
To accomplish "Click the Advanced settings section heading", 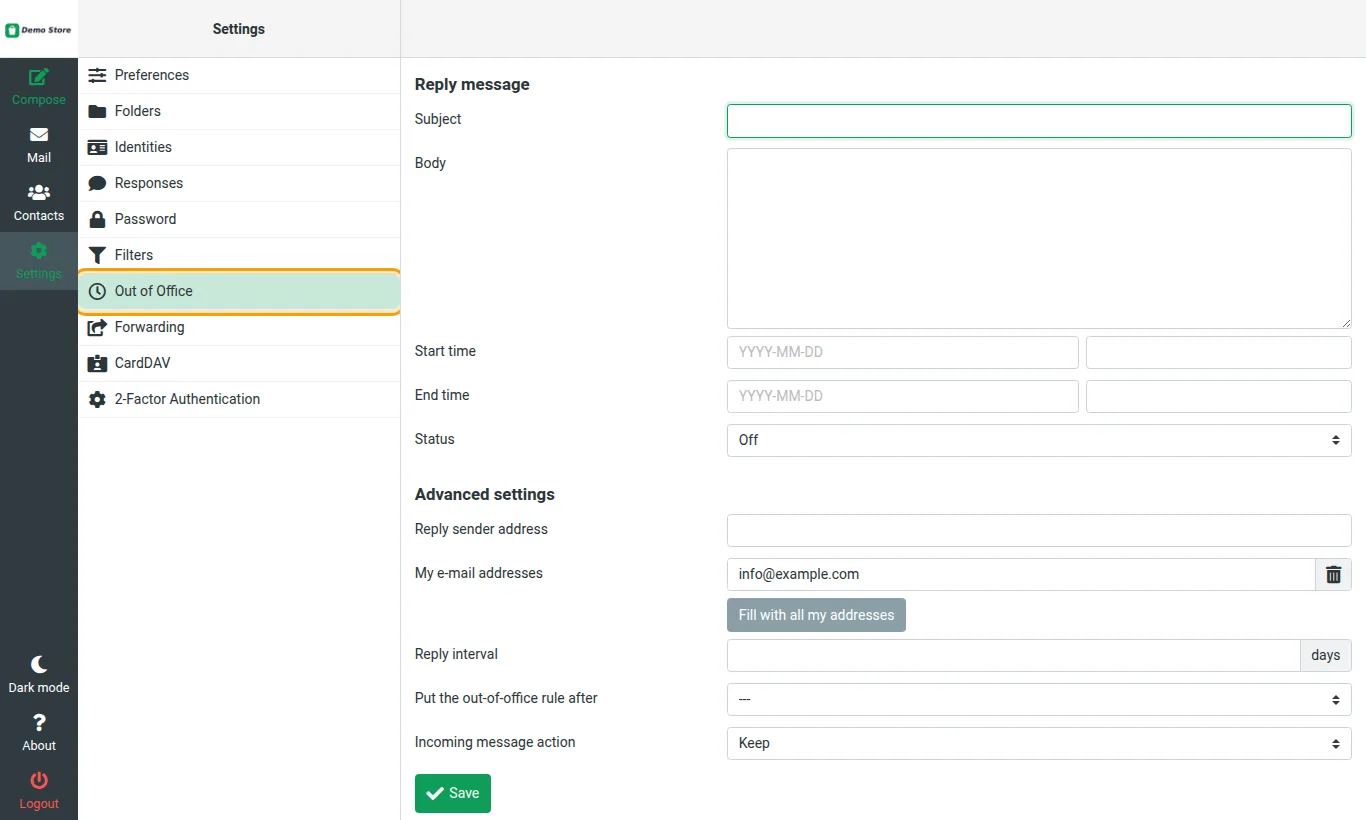I will click(x=485, y=494).
